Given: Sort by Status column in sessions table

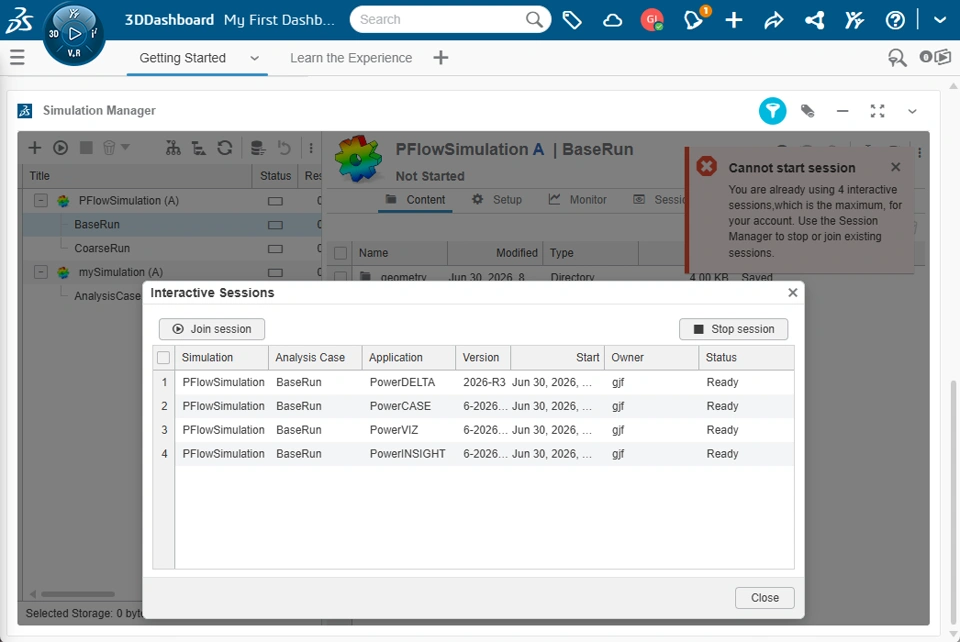Looking at the screenshot, I should tap(746, 357).
